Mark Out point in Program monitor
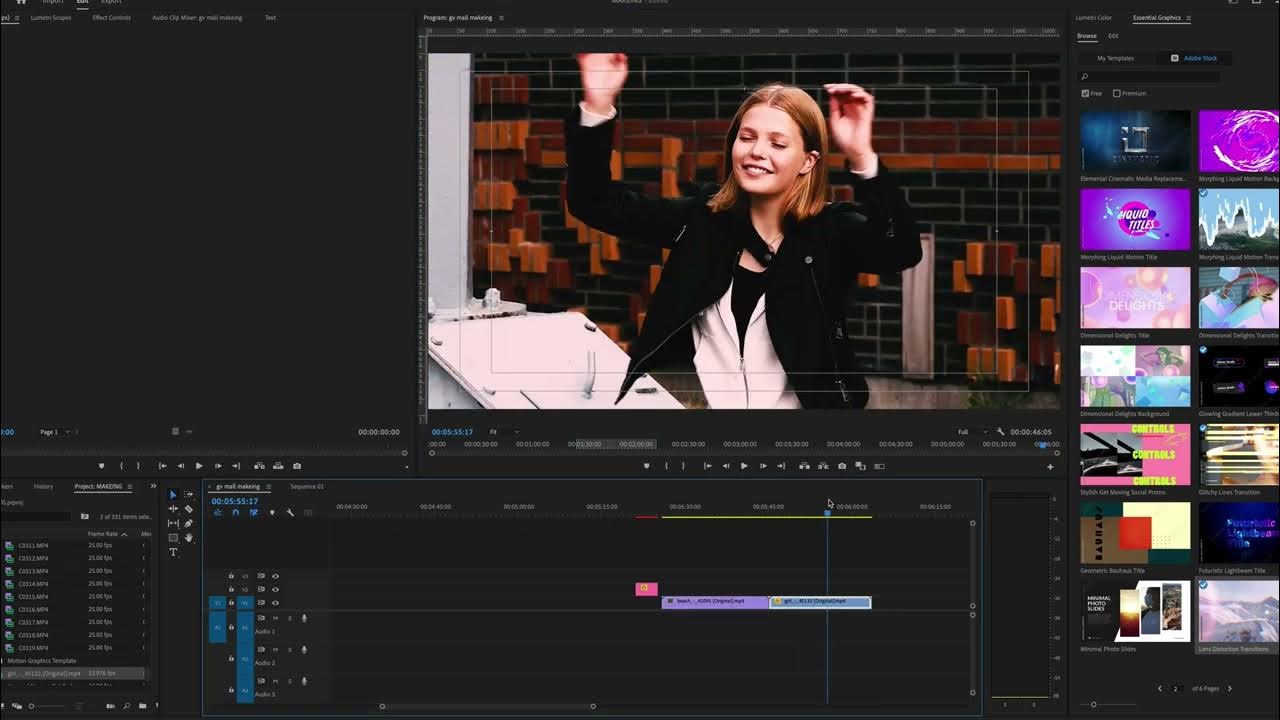The width and height of the screenshot is (1280, 720). [683, 466]
